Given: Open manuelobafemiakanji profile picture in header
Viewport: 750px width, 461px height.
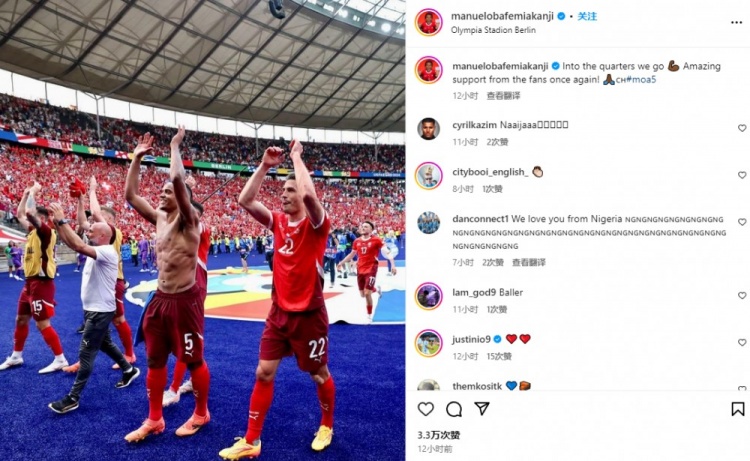Looking at the screenshot, I should tap(428, 22).
